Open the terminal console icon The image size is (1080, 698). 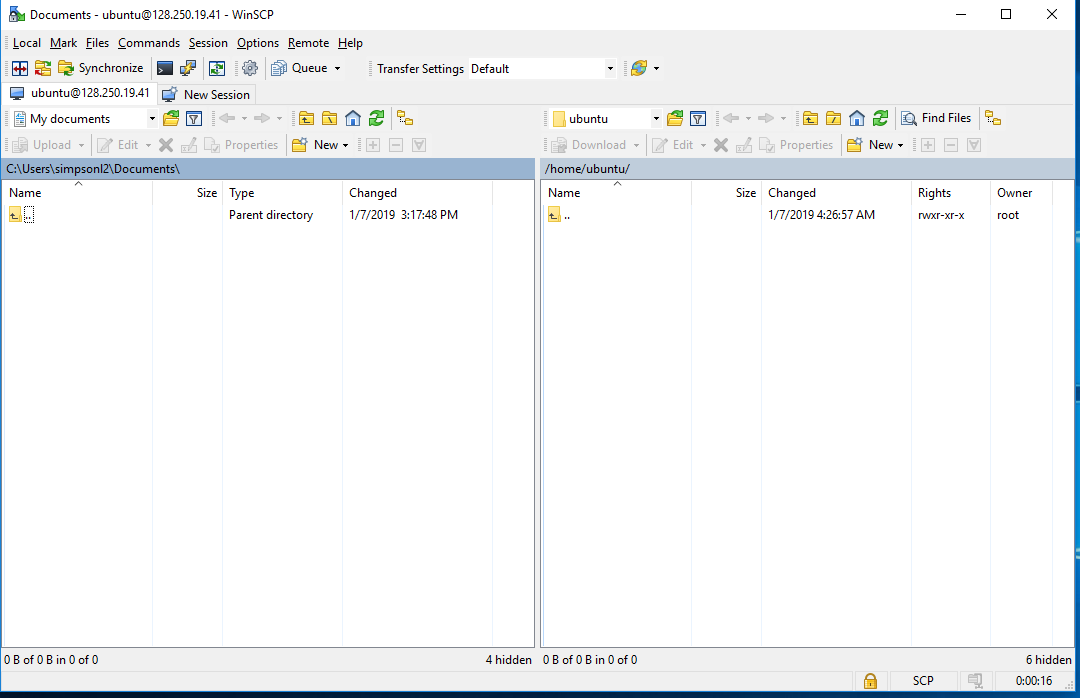pos(165,68)
